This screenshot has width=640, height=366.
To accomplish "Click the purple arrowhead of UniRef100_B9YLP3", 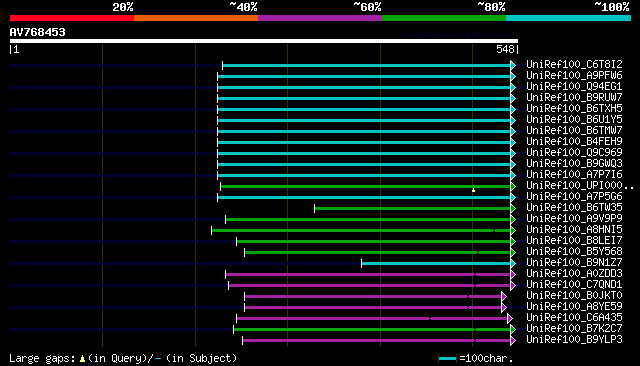I will [x=513, y=341].
